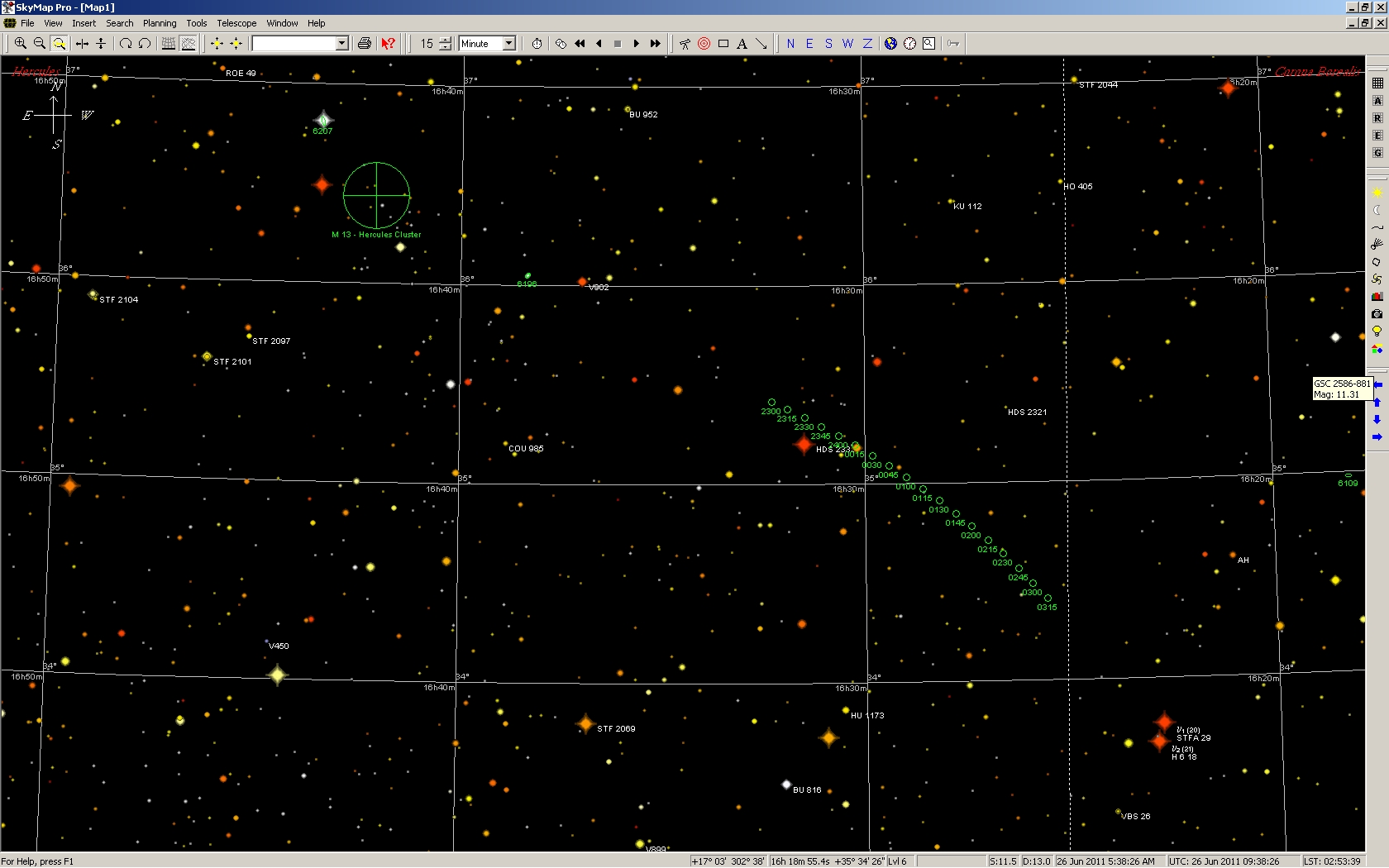Click the blue left arrow pan button
Image resolution: width=1389 pixels, height=868 pixels.
1377,385
